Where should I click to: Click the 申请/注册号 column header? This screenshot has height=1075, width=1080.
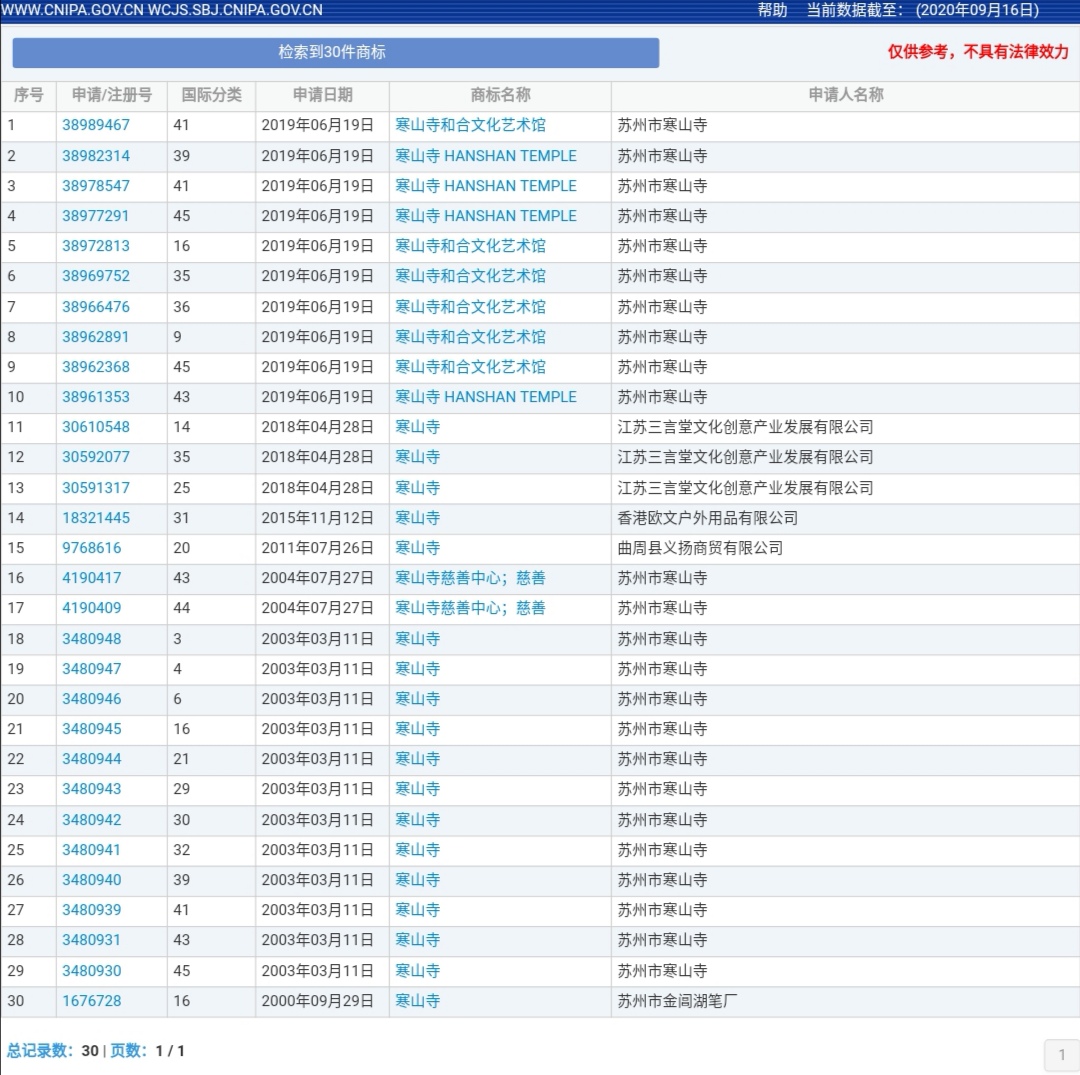112,95
